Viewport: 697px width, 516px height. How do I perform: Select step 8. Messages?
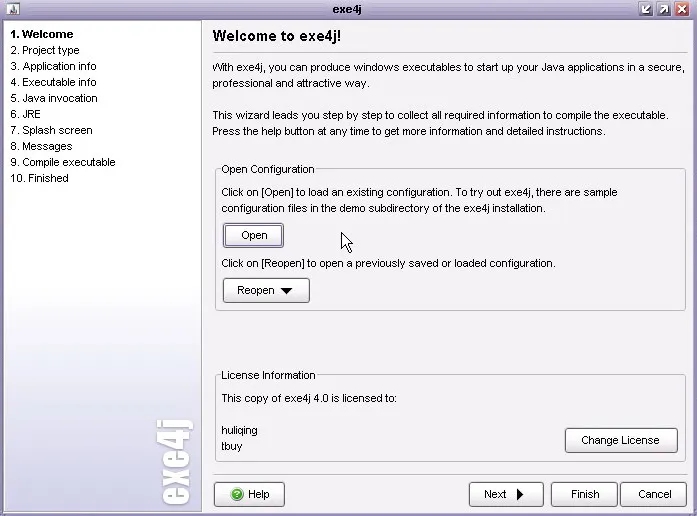point(41,146)
